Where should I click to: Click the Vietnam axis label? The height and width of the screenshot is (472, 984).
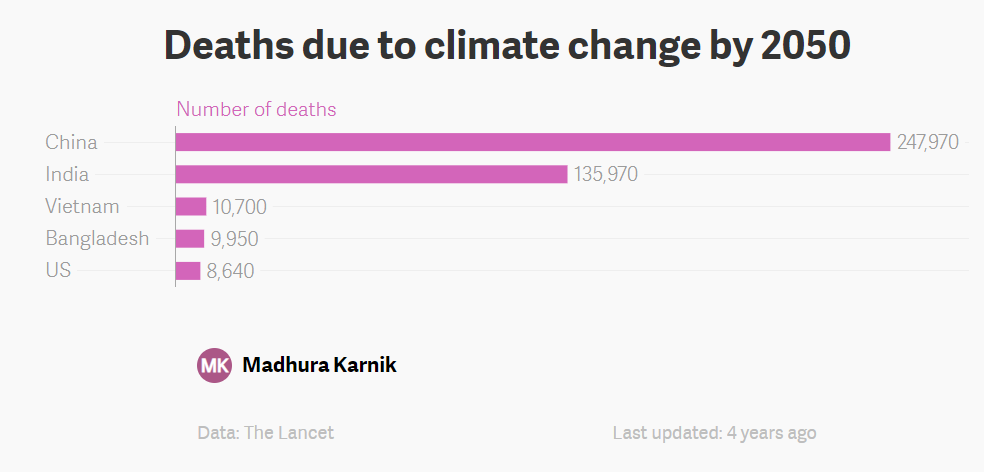pos(82,206)
